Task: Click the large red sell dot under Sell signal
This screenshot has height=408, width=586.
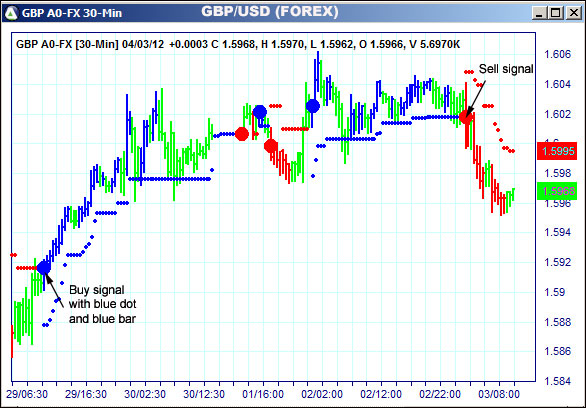Action: (465, 117)
